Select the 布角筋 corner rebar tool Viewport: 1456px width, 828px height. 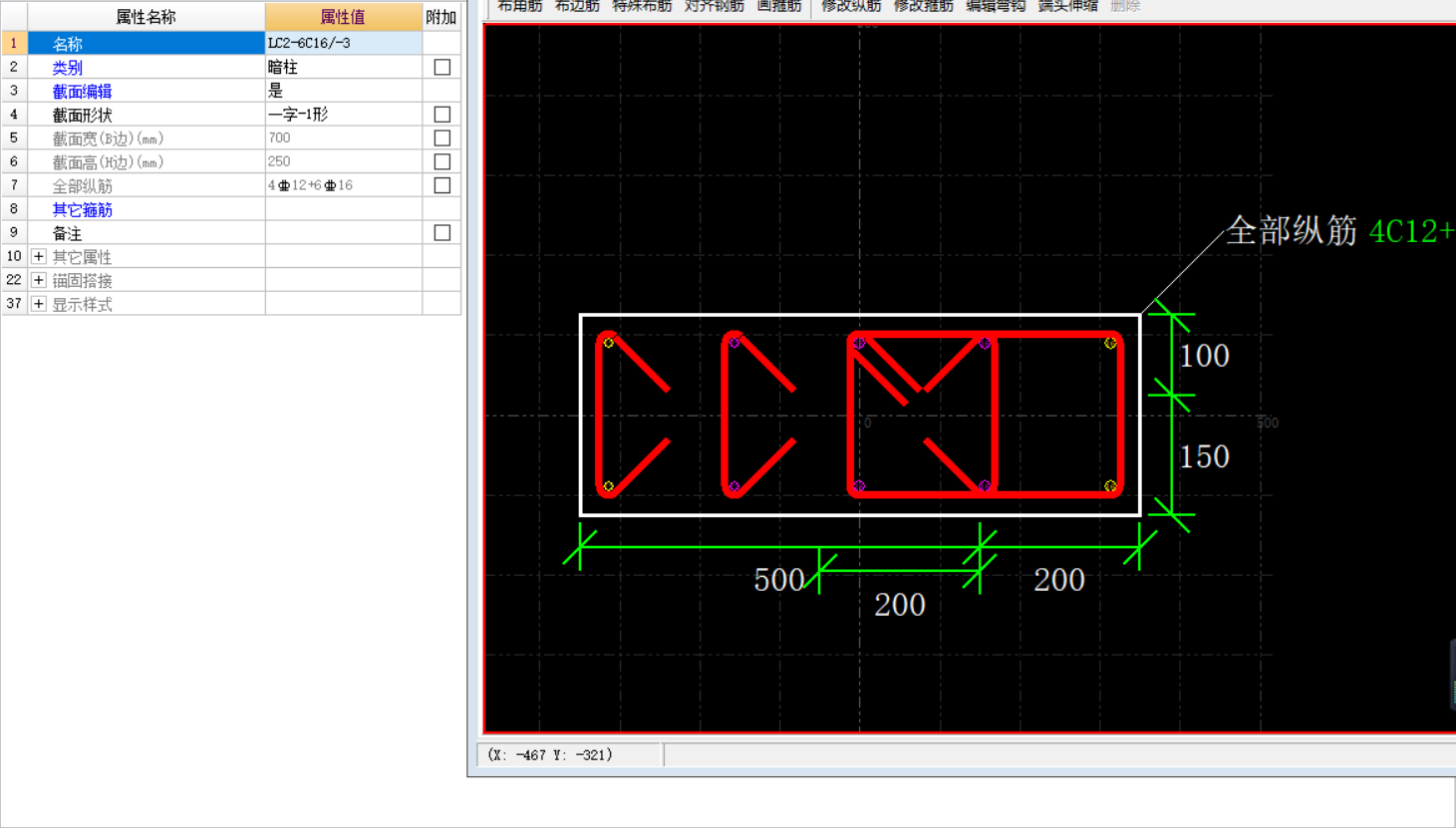pos(519,6)
